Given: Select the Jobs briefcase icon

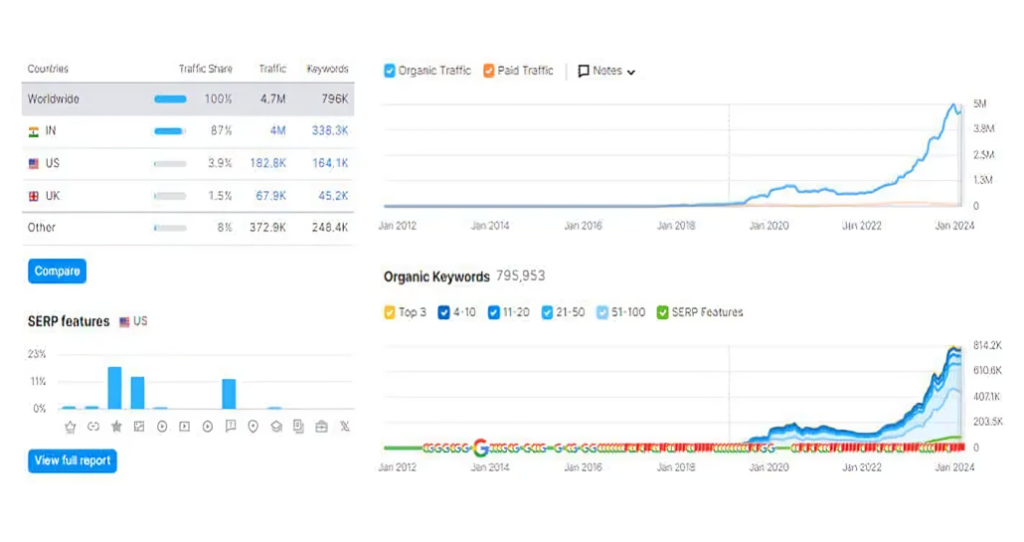Looking at the screenshot, I should [321, 427].
